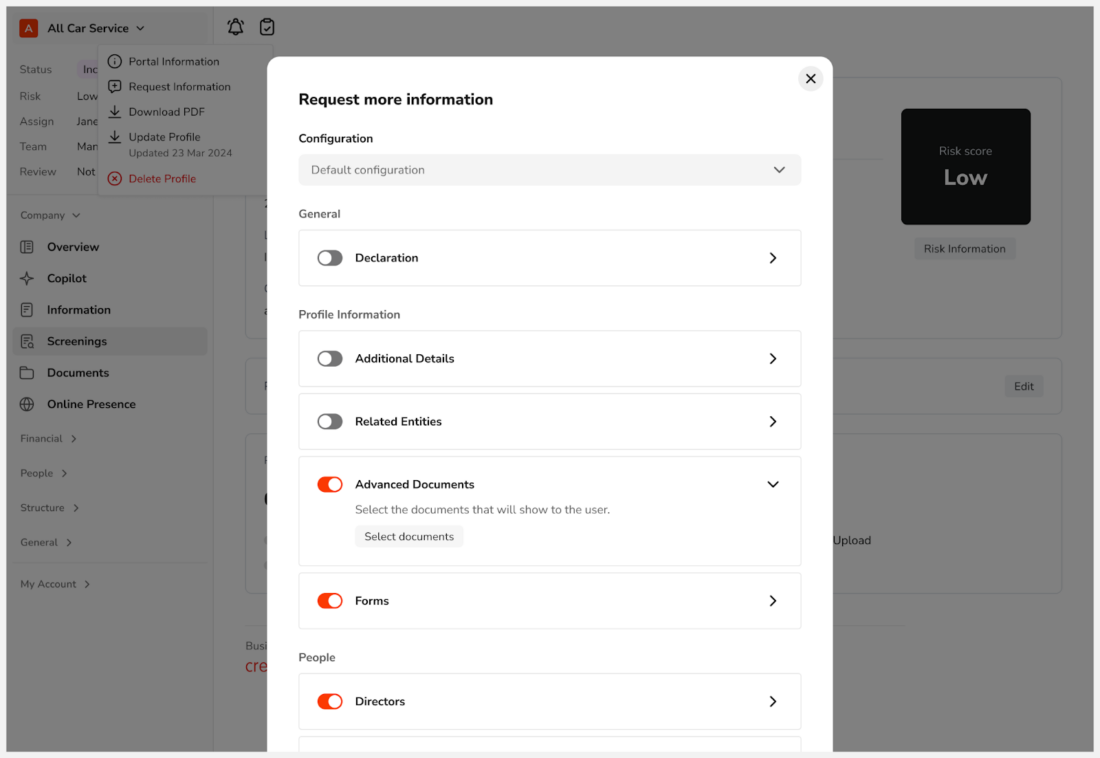Click the Overview sidebar icon
This screenshot has height=758, width=1100.
[27, 247]
